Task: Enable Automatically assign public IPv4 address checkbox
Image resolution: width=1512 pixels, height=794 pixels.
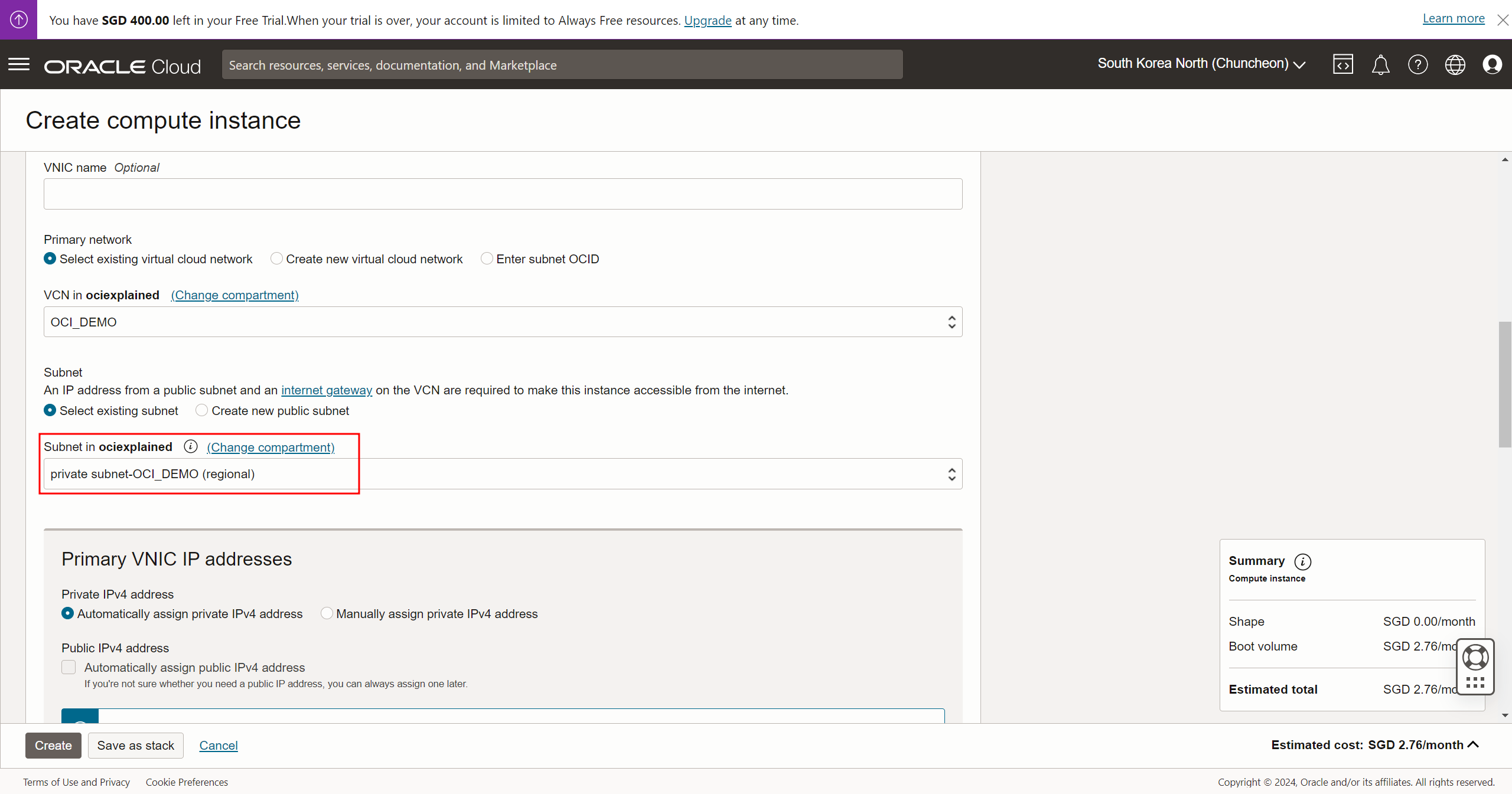Action: point(69,667)
